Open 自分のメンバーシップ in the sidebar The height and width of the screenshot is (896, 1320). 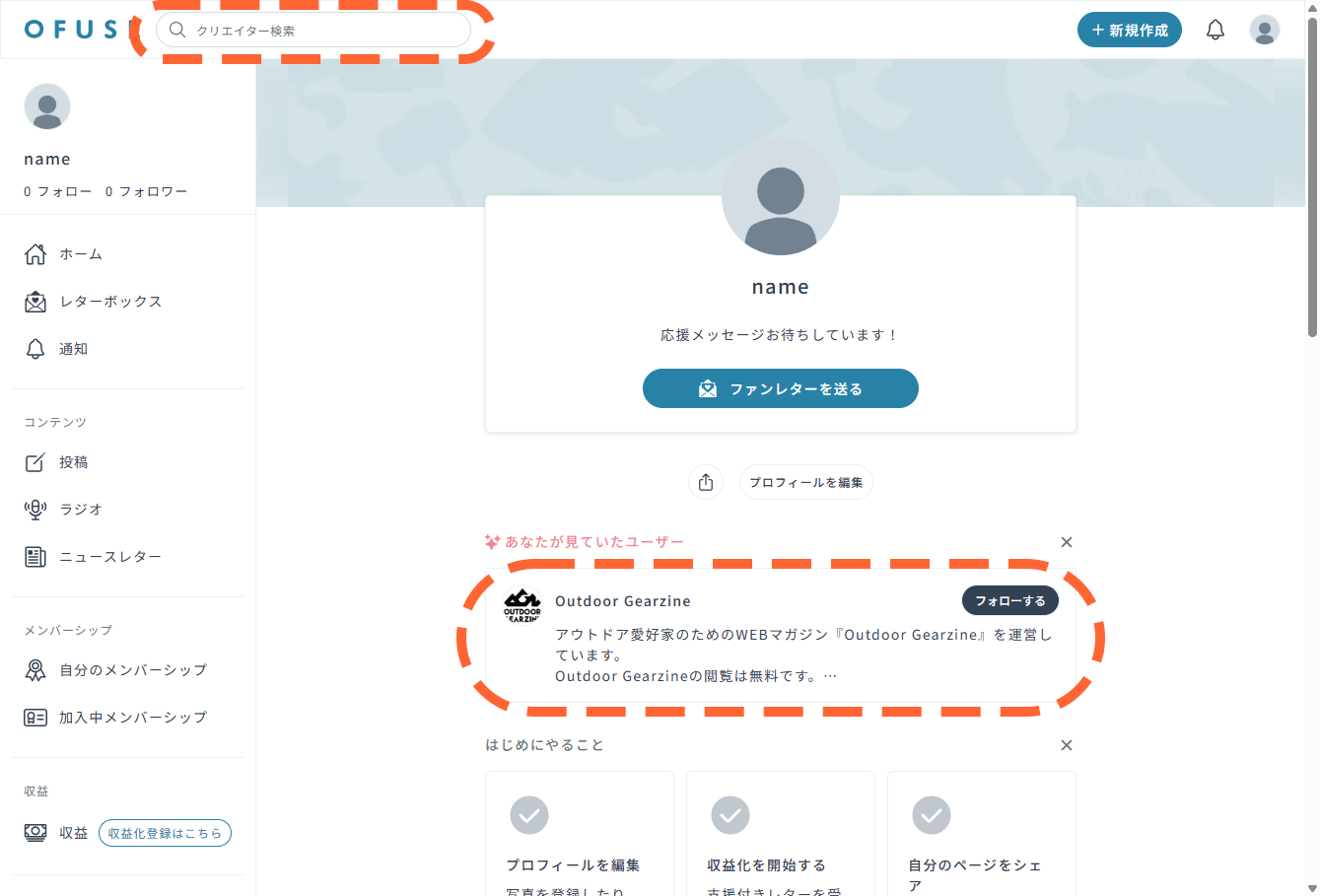point(132,670)
